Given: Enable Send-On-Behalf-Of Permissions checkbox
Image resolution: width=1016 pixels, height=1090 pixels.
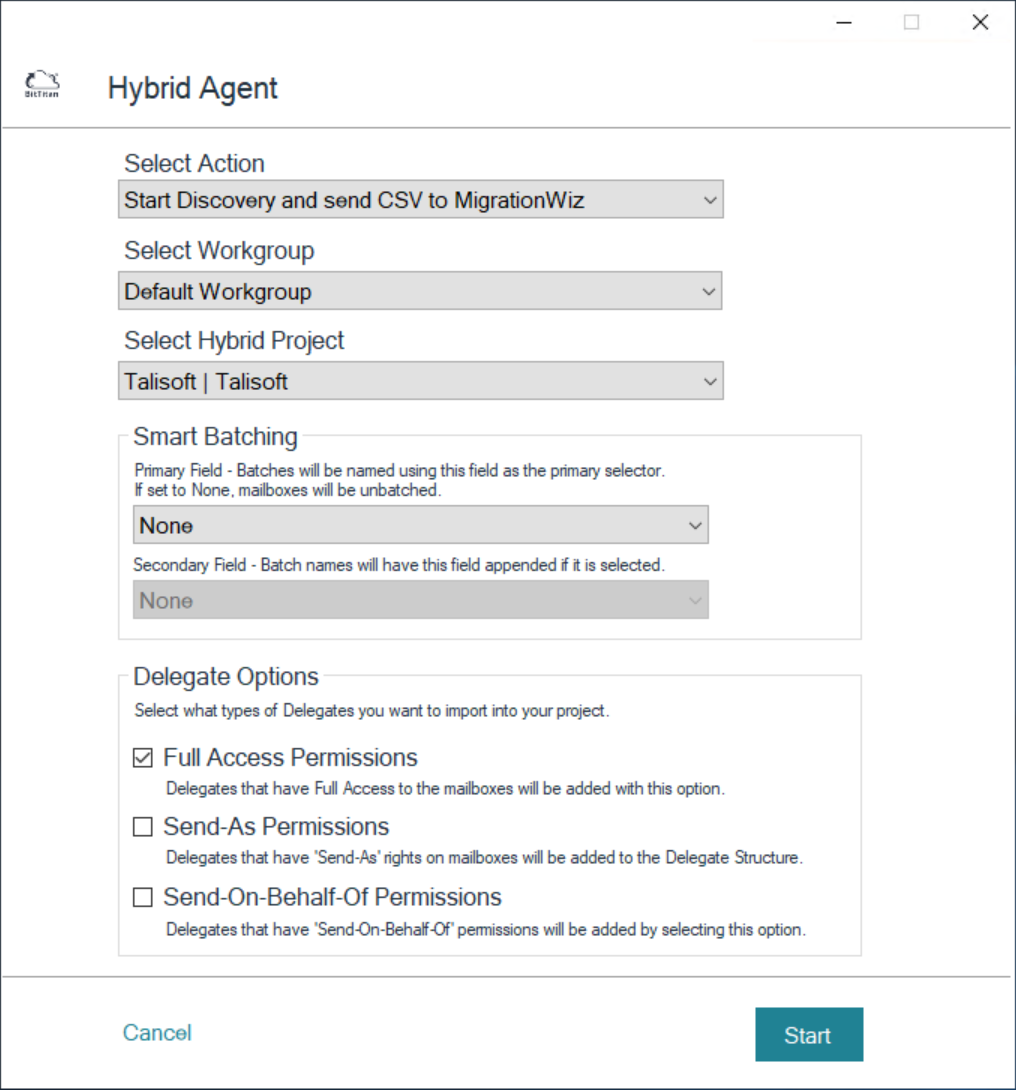Looking at the screenshot, I should [x=142, y=897].
